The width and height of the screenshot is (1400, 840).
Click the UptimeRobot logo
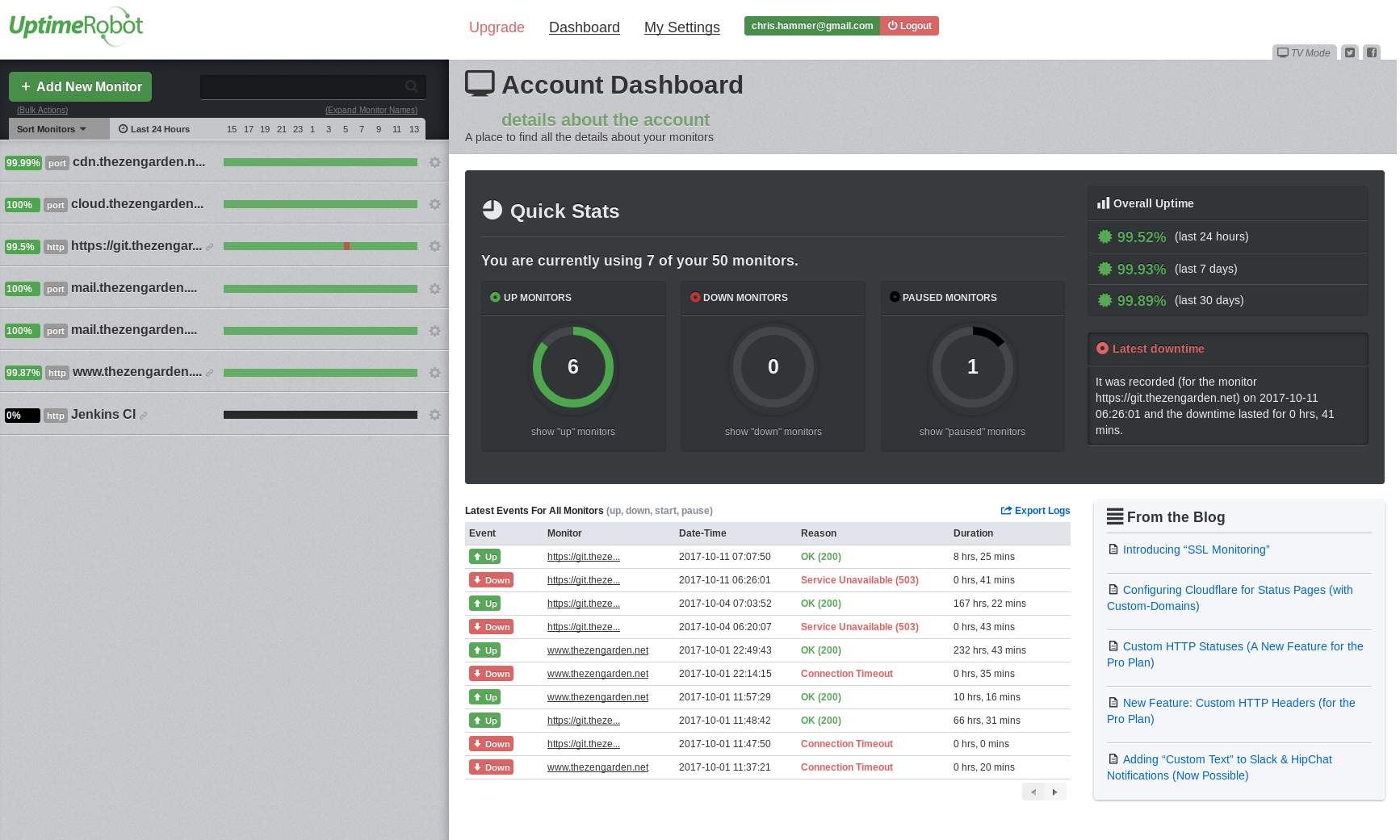pos(76,26)
